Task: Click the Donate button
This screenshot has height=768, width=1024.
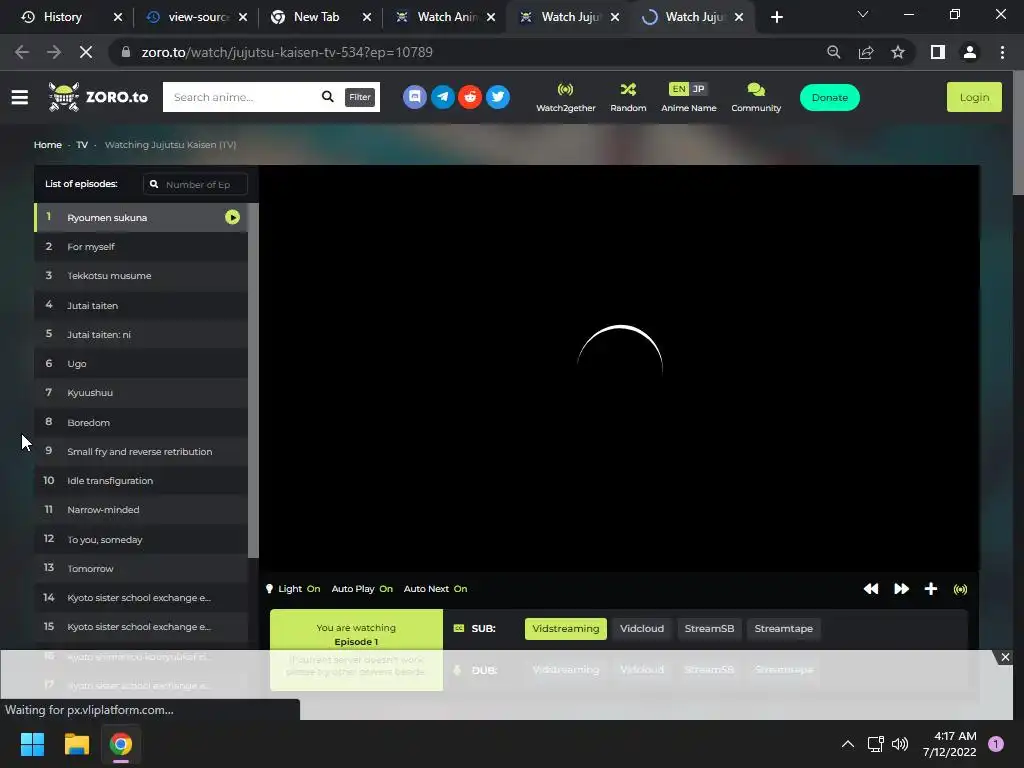Action: [829, 97]
